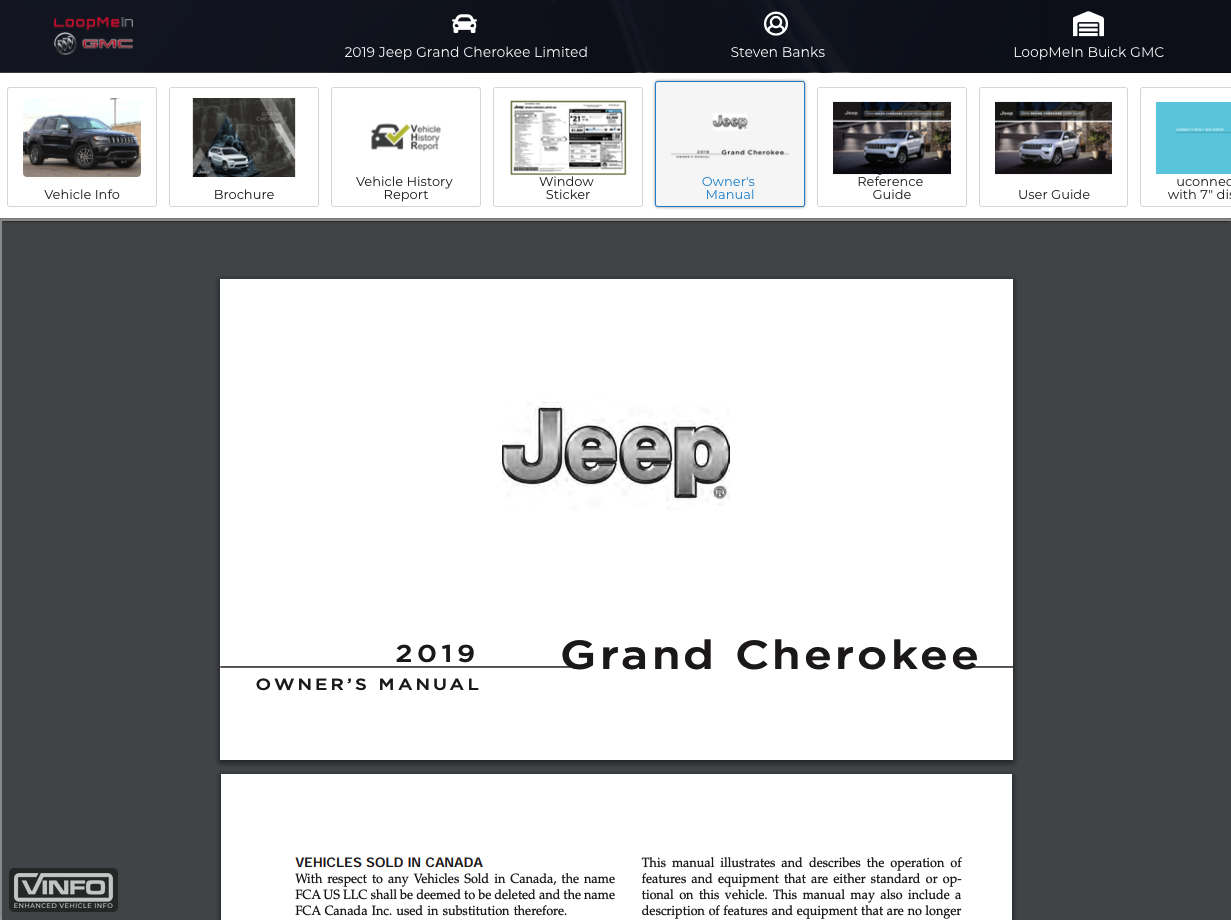This screenshot has width=1231, height=920.
Task: Click the user profile icon
Action: (776, 23)
